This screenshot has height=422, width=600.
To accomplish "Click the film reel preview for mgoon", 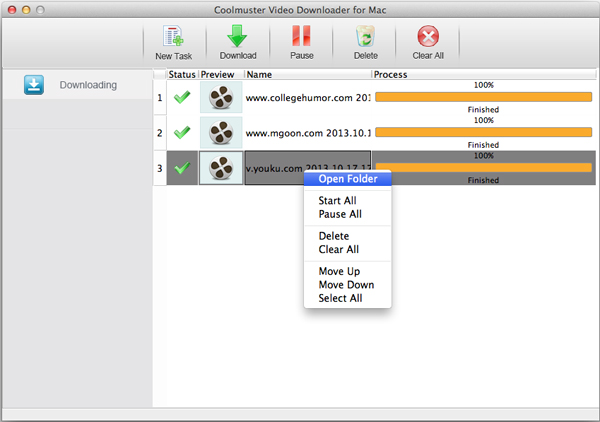I will point(221,132).
